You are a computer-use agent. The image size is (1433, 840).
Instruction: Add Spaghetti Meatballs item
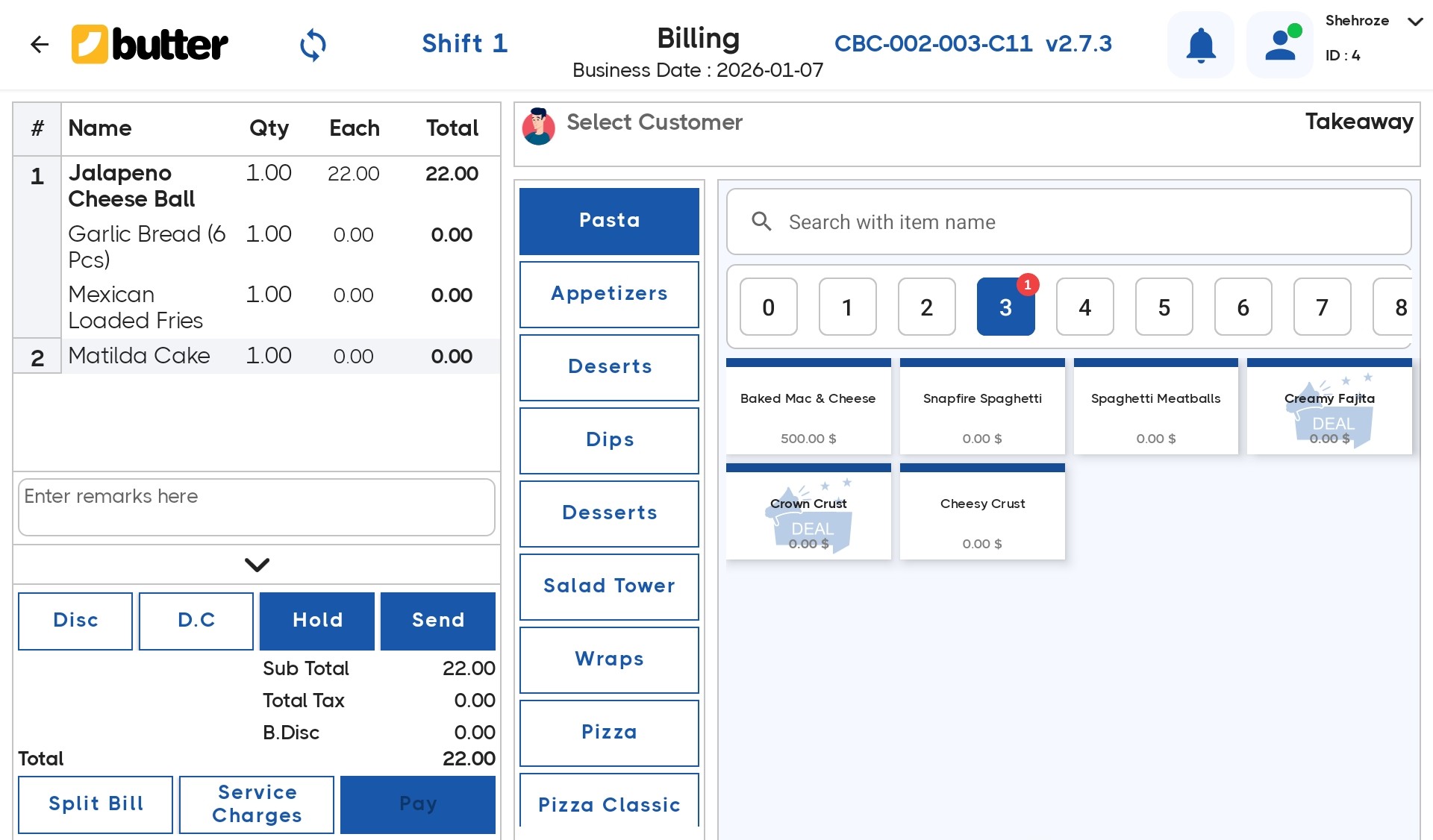(1156, 407)
